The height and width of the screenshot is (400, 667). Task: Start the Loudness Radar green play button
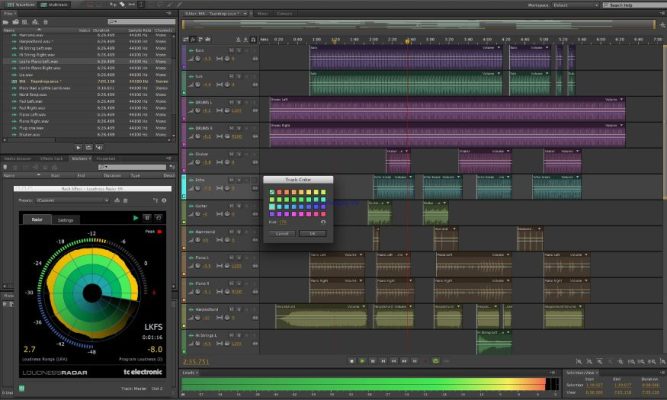137,217
